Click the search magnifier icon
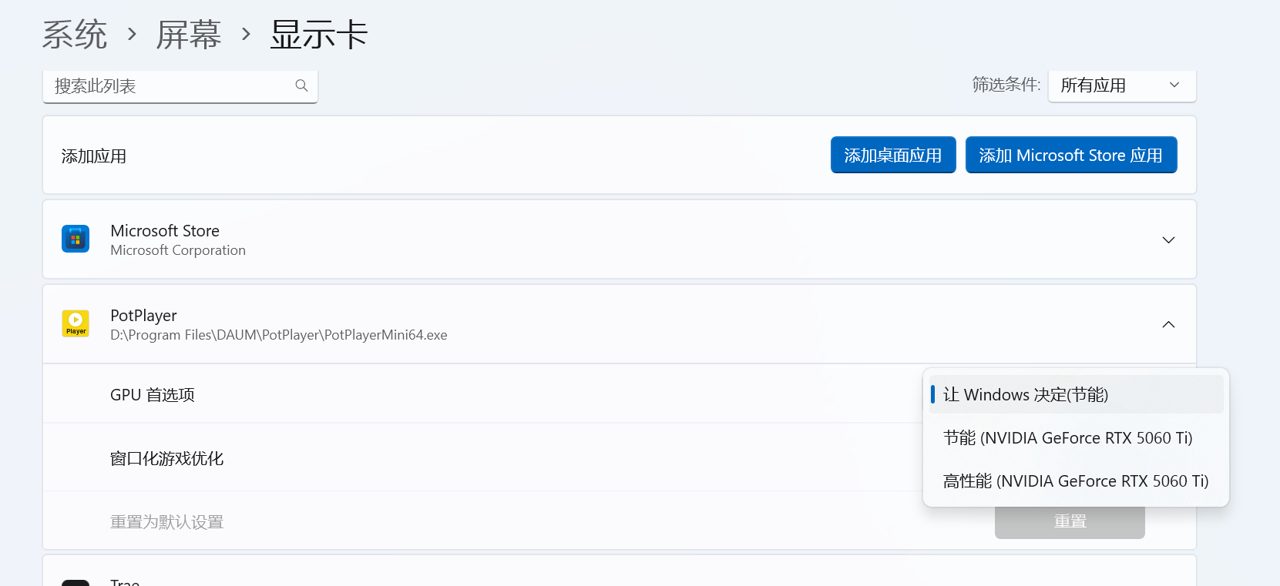The image size is (1280, 586). pos(301,86)
